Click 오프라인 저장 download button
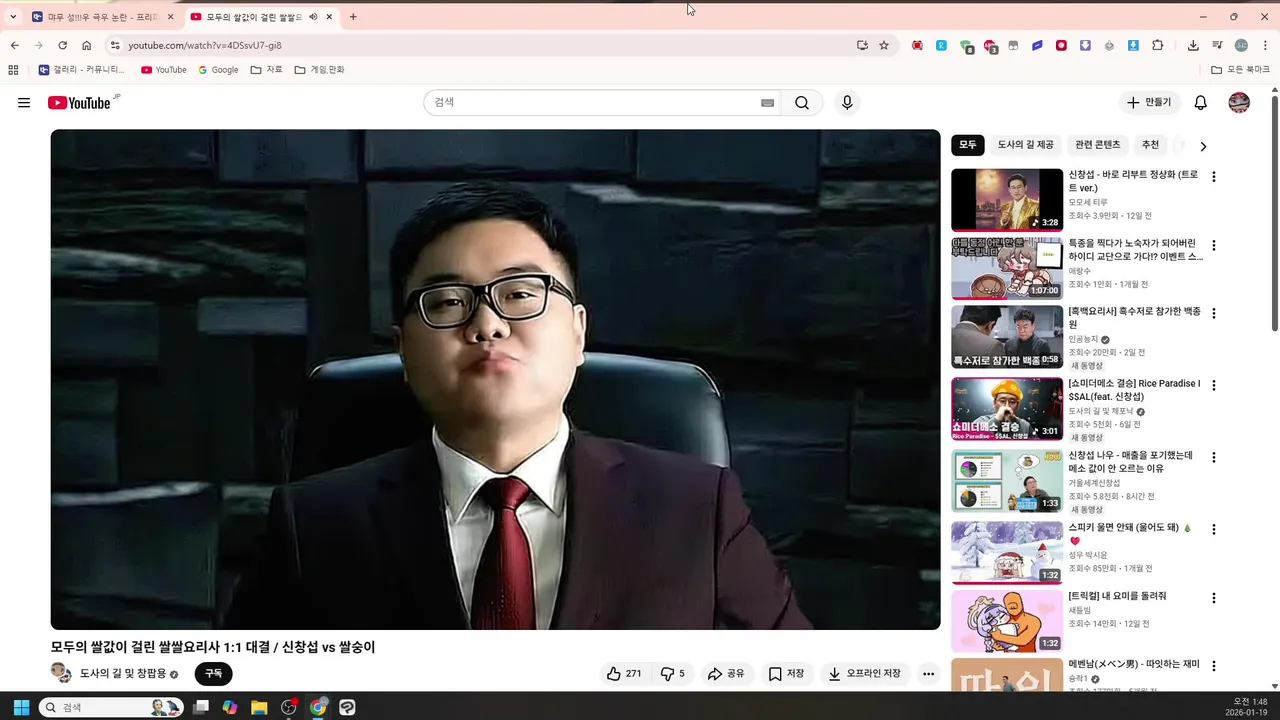Image resolution: width=1280 pixels, height=720 pixels. click(865, 674)
